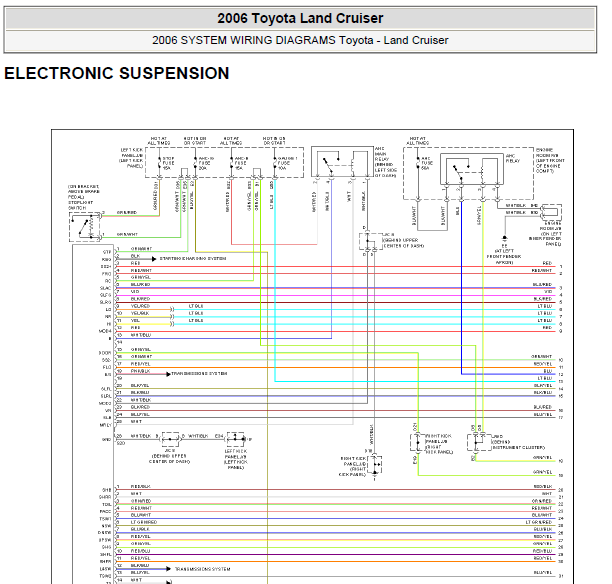This screenshot has width=612, height=584.
Task: Click "AT LEFT FRONT FENDER APRON" ground label
Action: (504, 254)
